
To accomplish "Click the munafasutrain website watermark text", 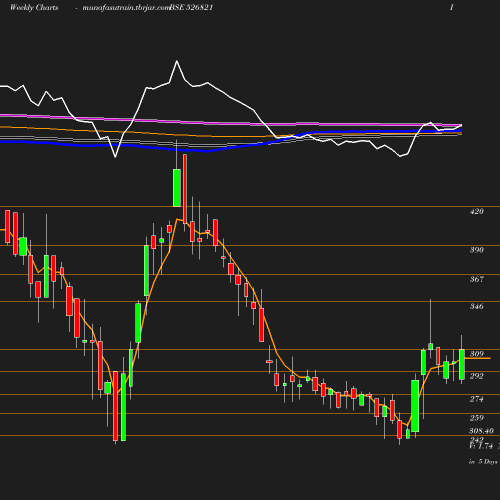I will (126, 7).
